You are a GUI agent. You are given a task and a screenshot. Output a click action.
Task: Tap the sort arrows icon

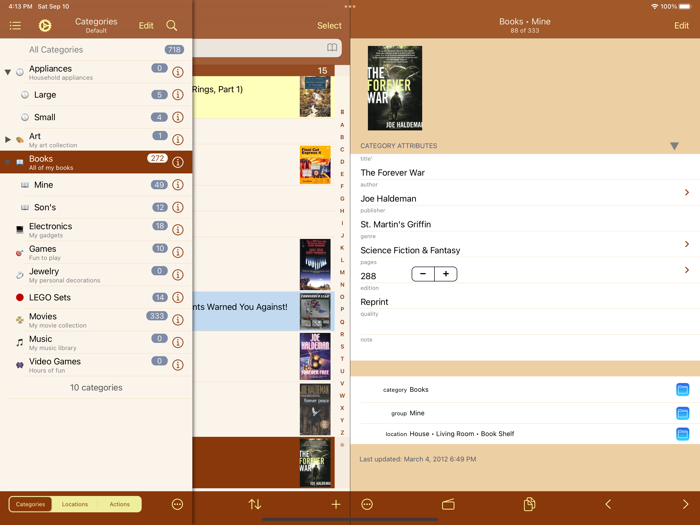coord(255,504)
